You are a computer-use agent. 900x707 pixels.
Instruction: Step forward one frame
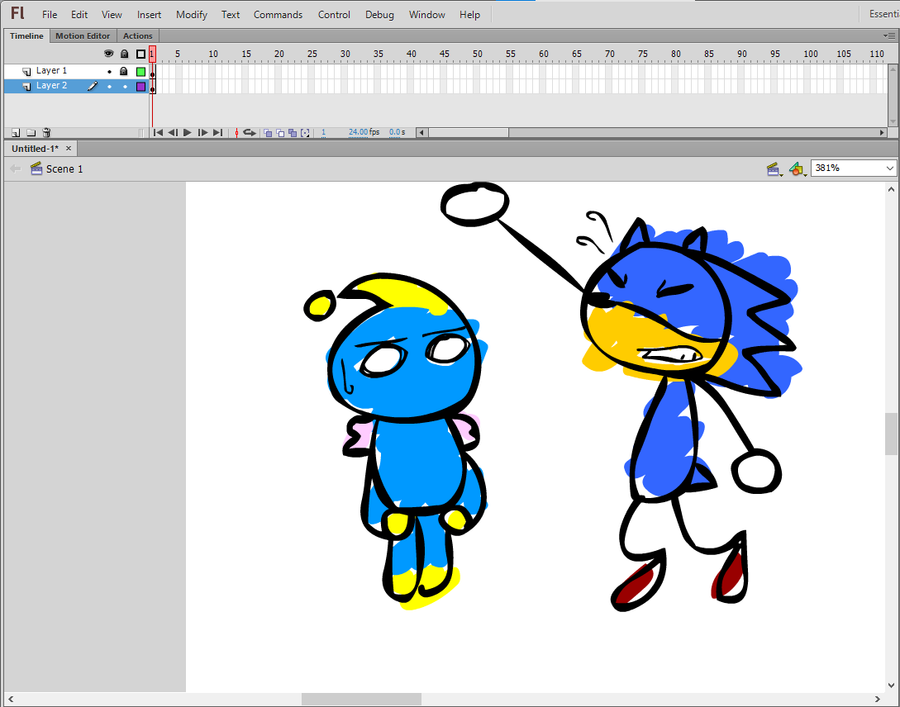point(203,133)
